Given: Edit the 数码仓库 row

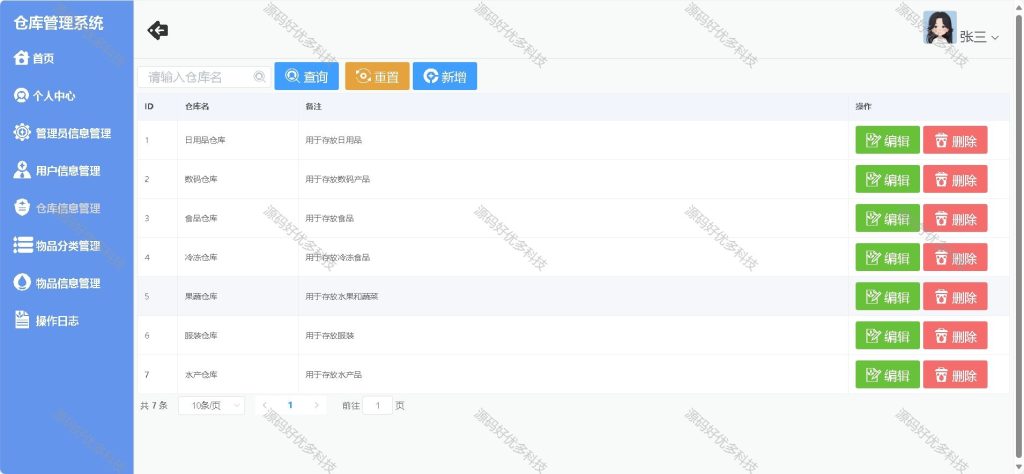Looking at the screenshot, I should coord(888,179).
